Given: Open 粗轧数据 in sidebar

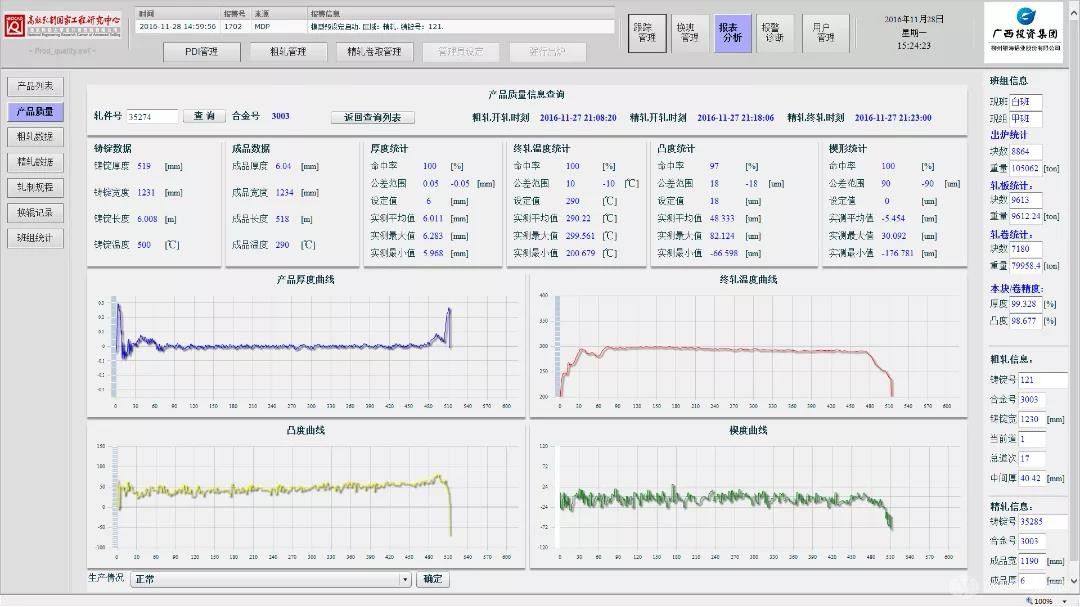Looking at the screenshot, I should point(36,136).
